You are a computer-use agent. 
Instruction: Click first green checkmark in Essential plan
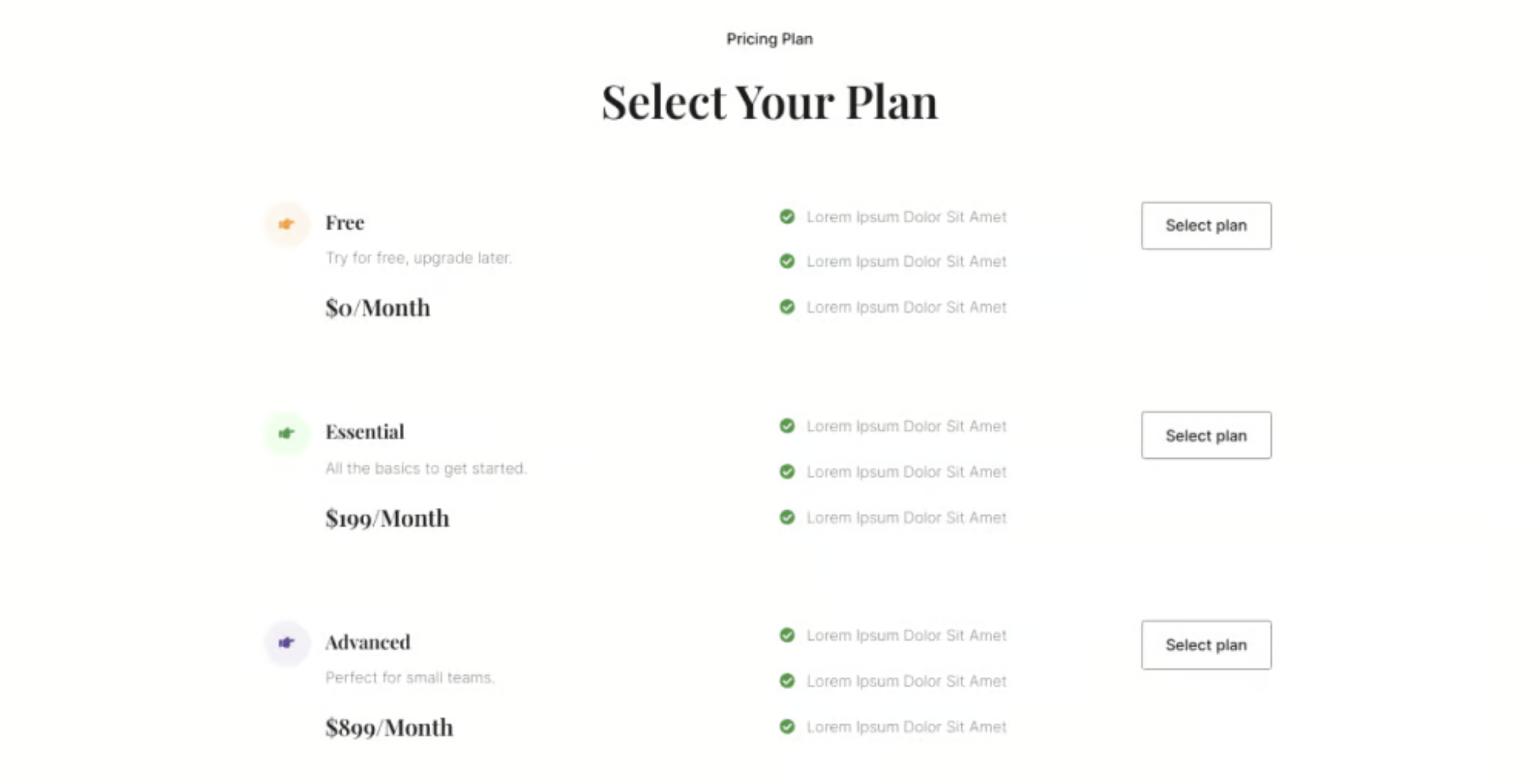tap(787, 425)
